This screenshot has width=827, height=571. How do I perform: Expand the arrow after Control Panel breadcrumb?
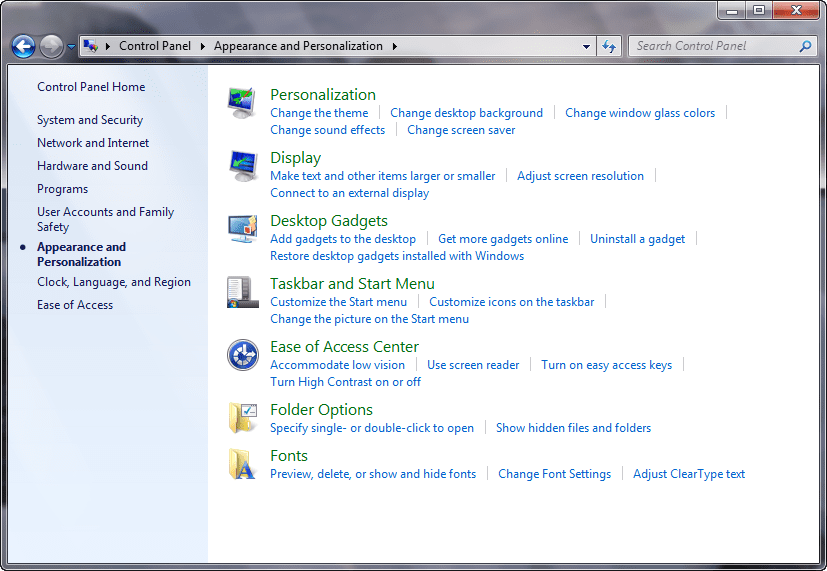click(x=202, y=46)
